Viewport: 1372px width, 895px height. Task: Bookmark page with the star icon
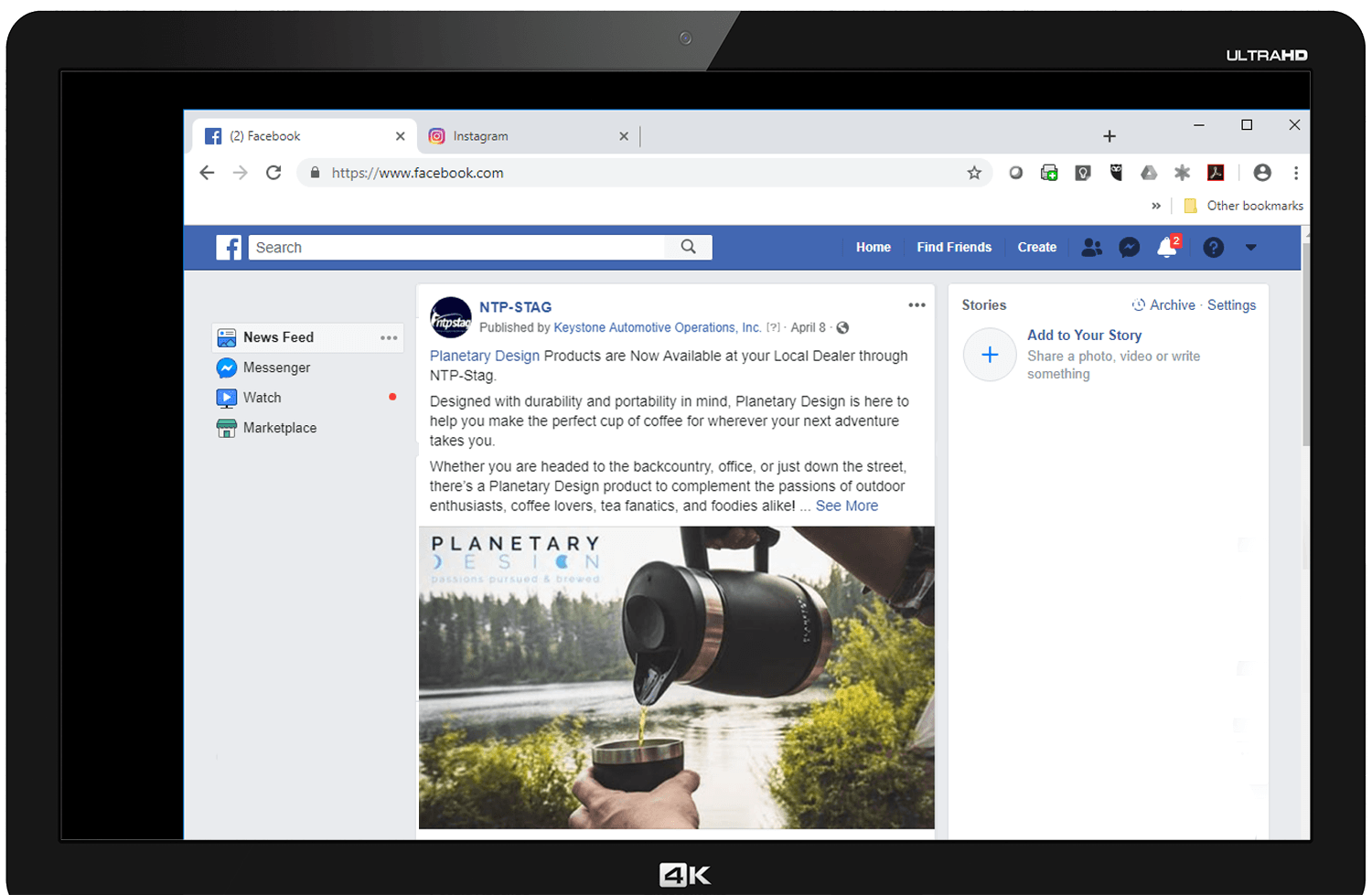point(974,173)
